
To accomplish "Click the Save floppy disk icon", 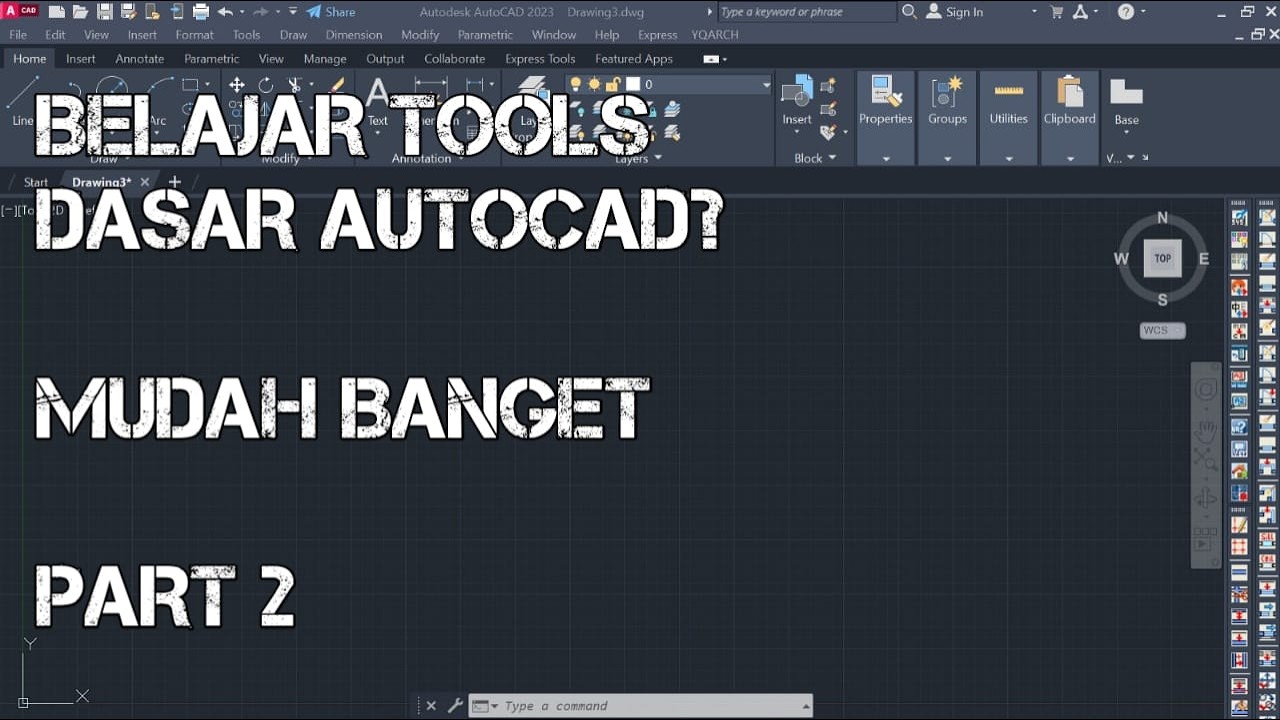I will coord(104,12).
